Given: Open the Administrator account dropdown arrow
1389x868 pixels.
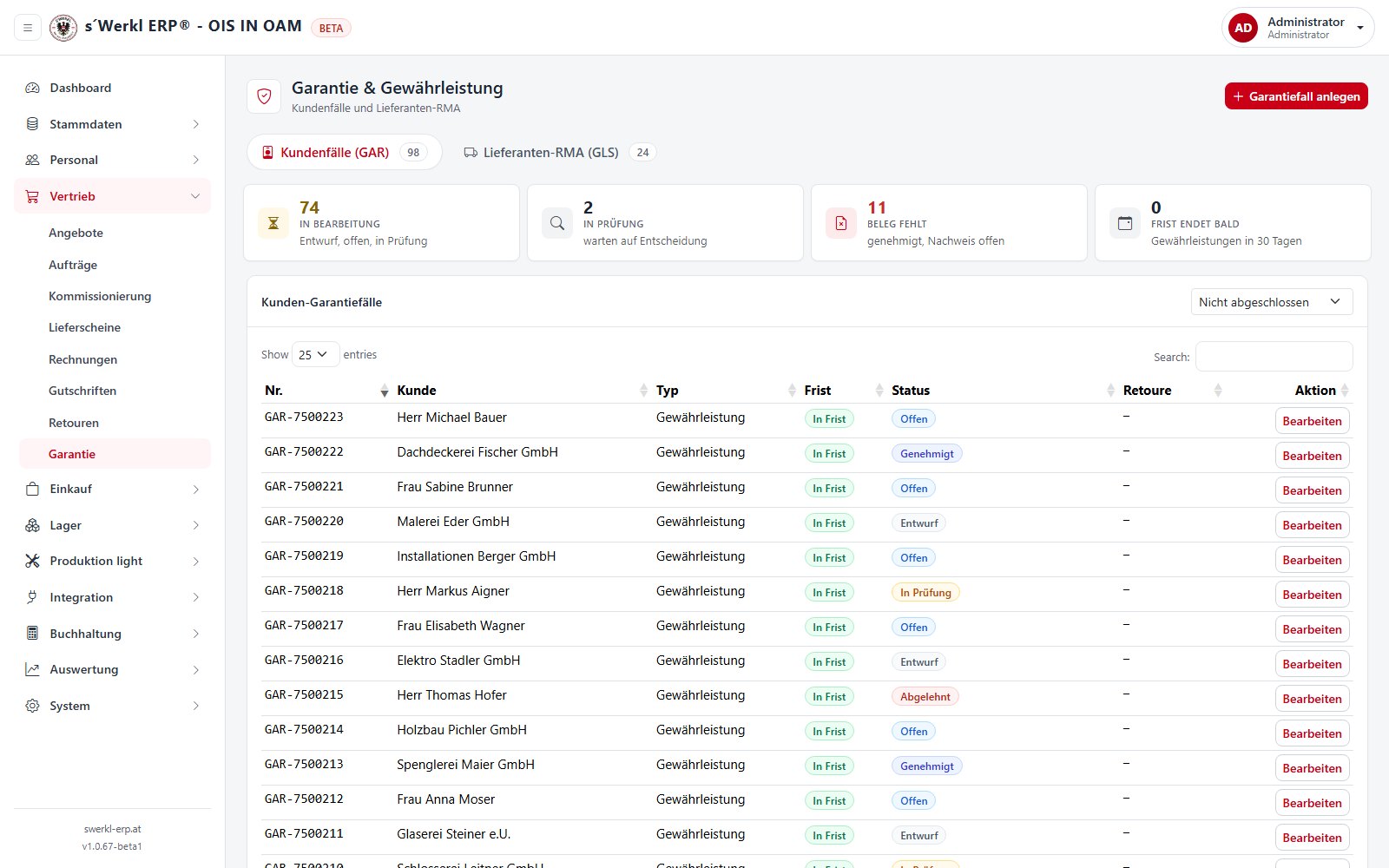Looking at the screenshot, I should click(1360, 28).
